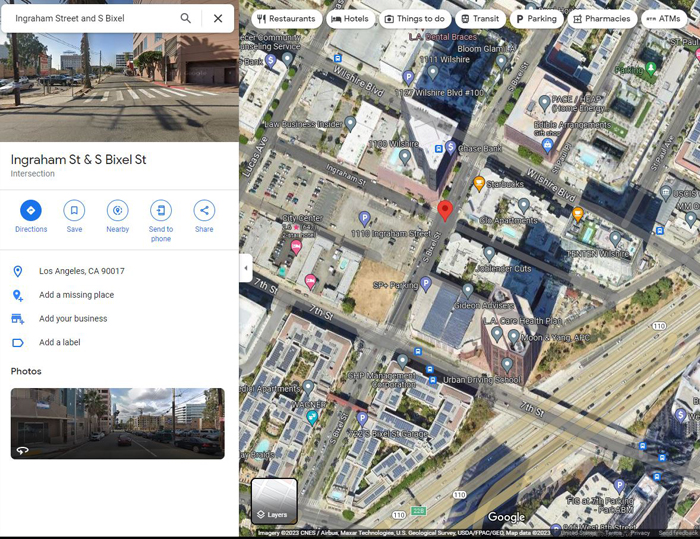Screen dimensions: 700x539
Task: Search Nearby places icon
Action: [x=117, y=210]
